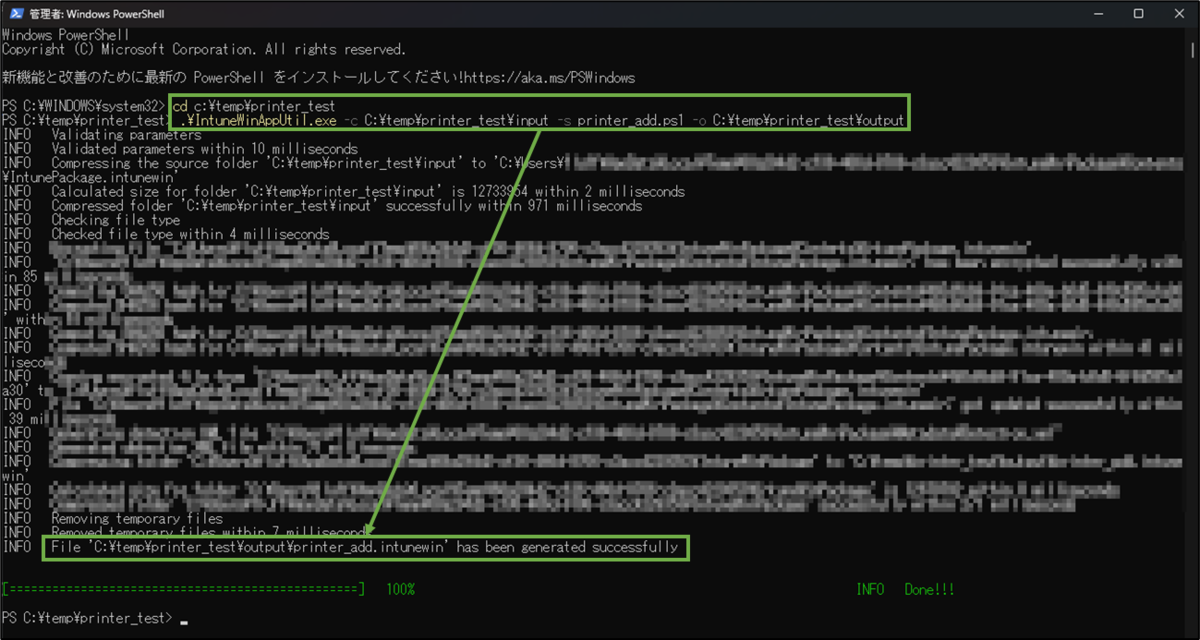Click the '100%' progress text

pos(400,590)
